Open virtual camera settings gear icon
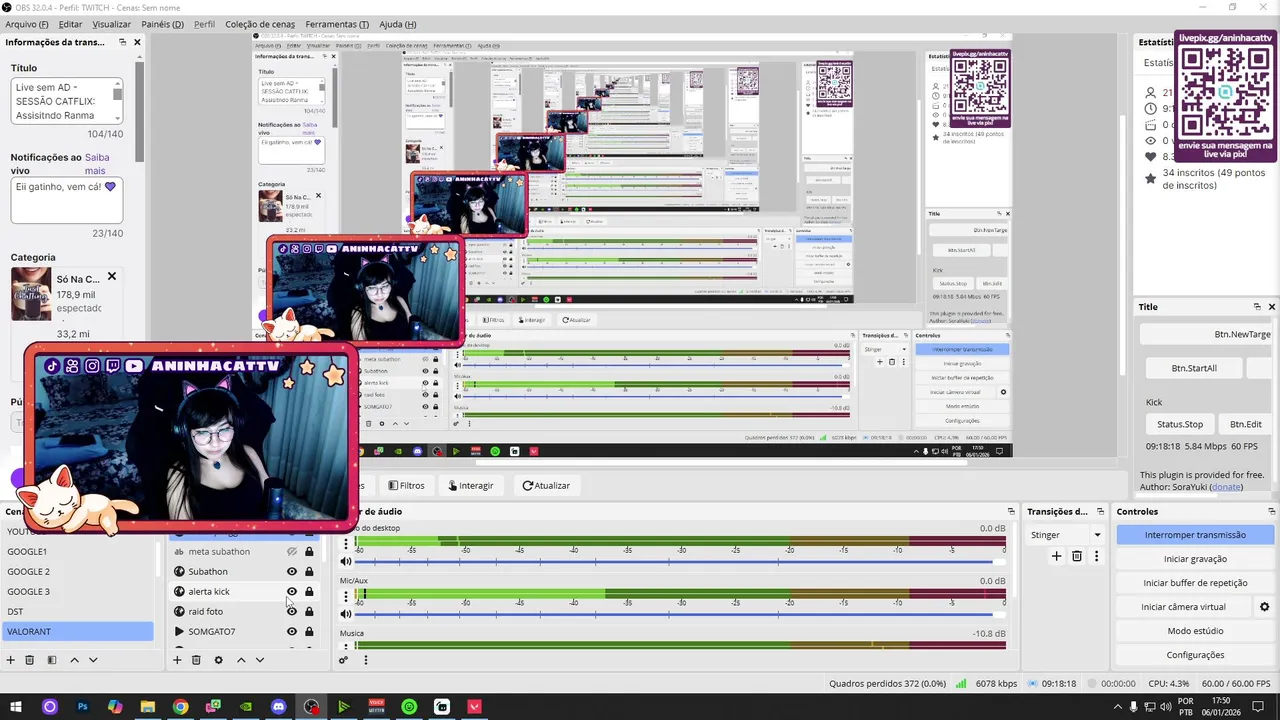 click(1264, 607)
